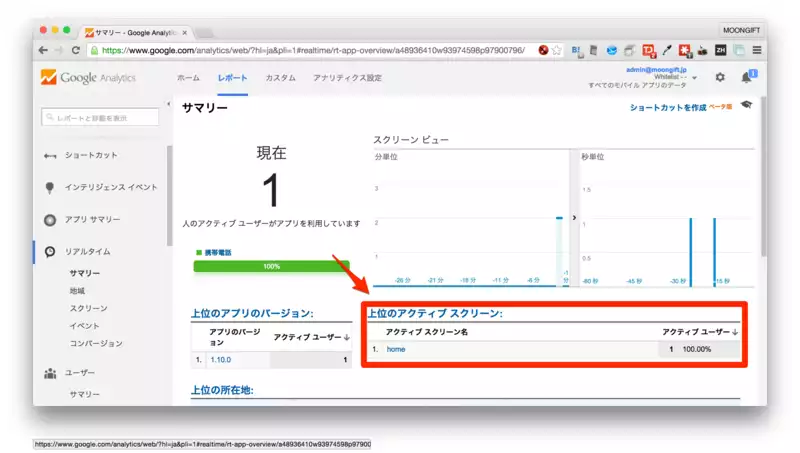The height and width of the screenshot is (453, 800).
Task: Open the settings gear icon
Action: click(x=720, y=77)
